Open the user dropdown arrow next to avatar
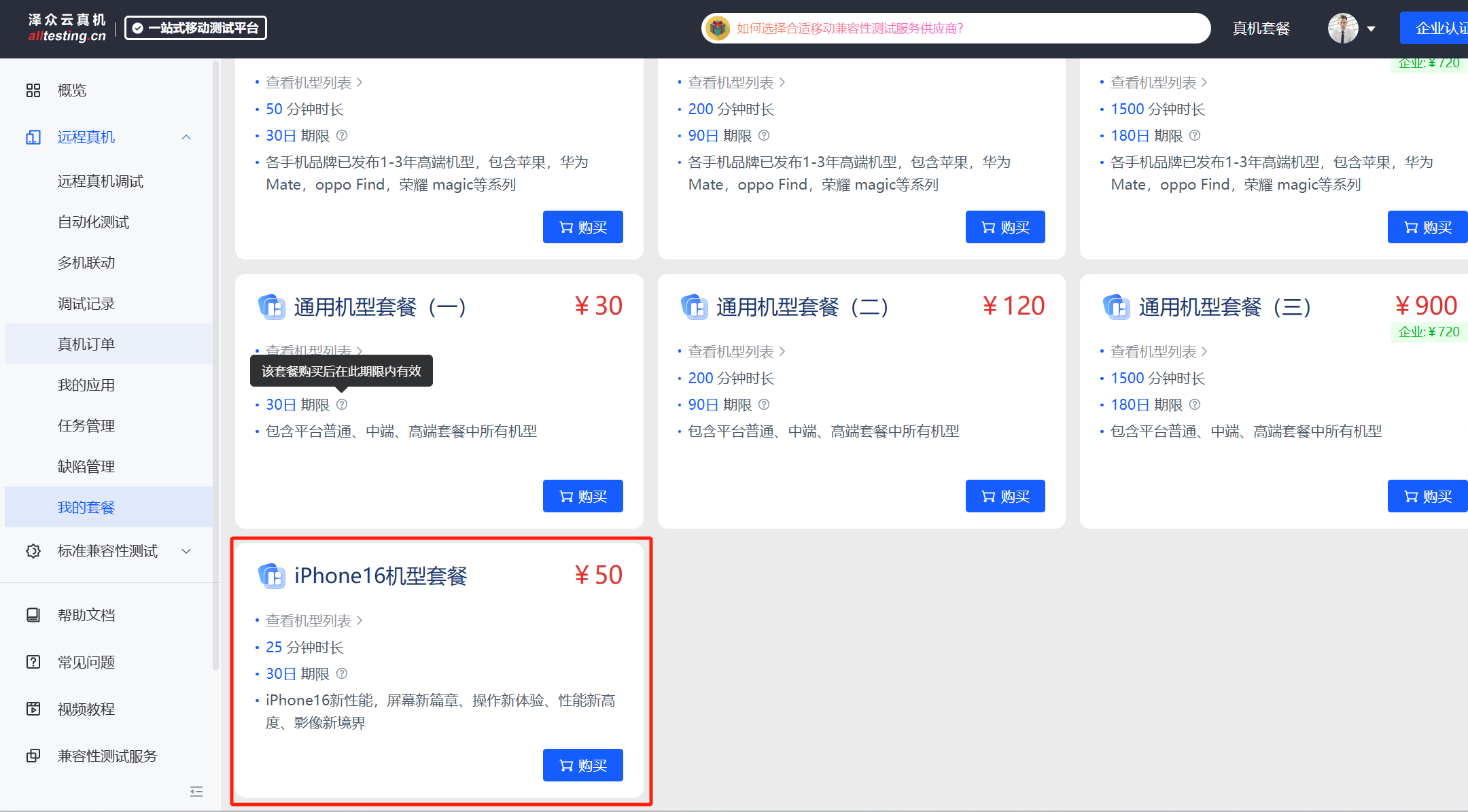This screenshot has width=1468, height=812. pyautogui.click(x=1371, y=29)
